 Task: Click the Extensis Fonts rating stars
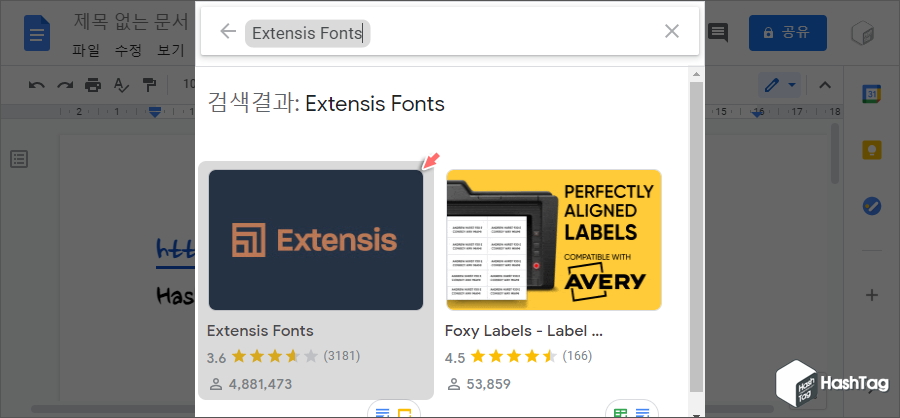(x=275, y=357)
